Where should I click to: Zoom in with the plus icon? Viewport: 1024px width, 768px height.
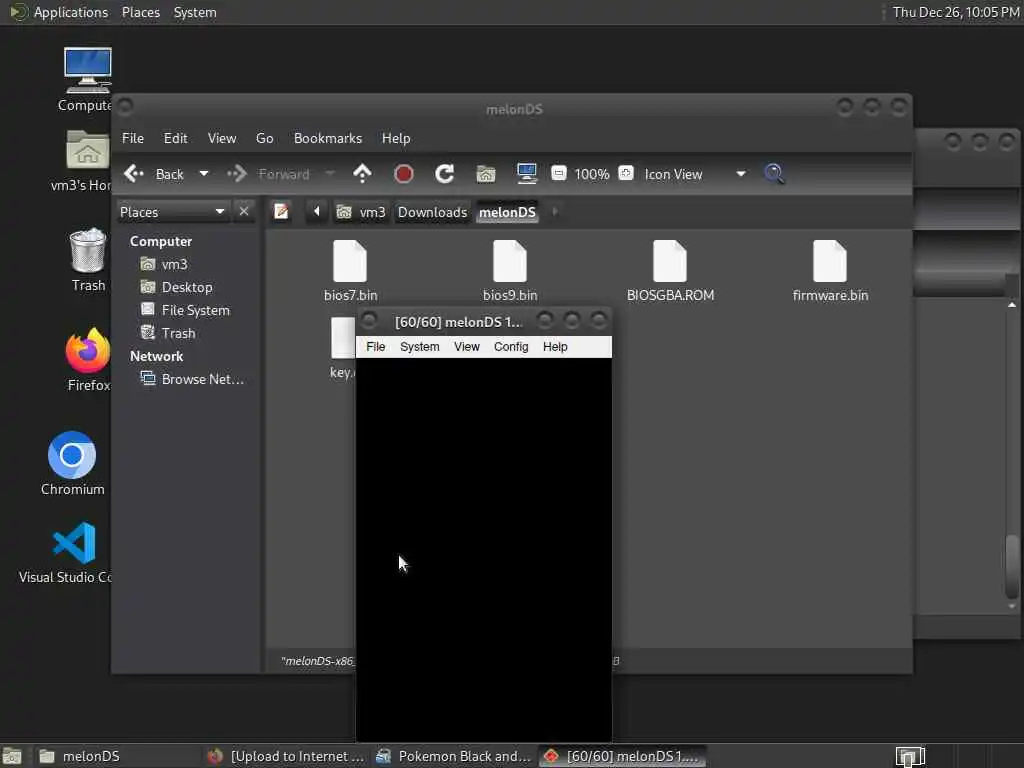click(x=626, y=173)
